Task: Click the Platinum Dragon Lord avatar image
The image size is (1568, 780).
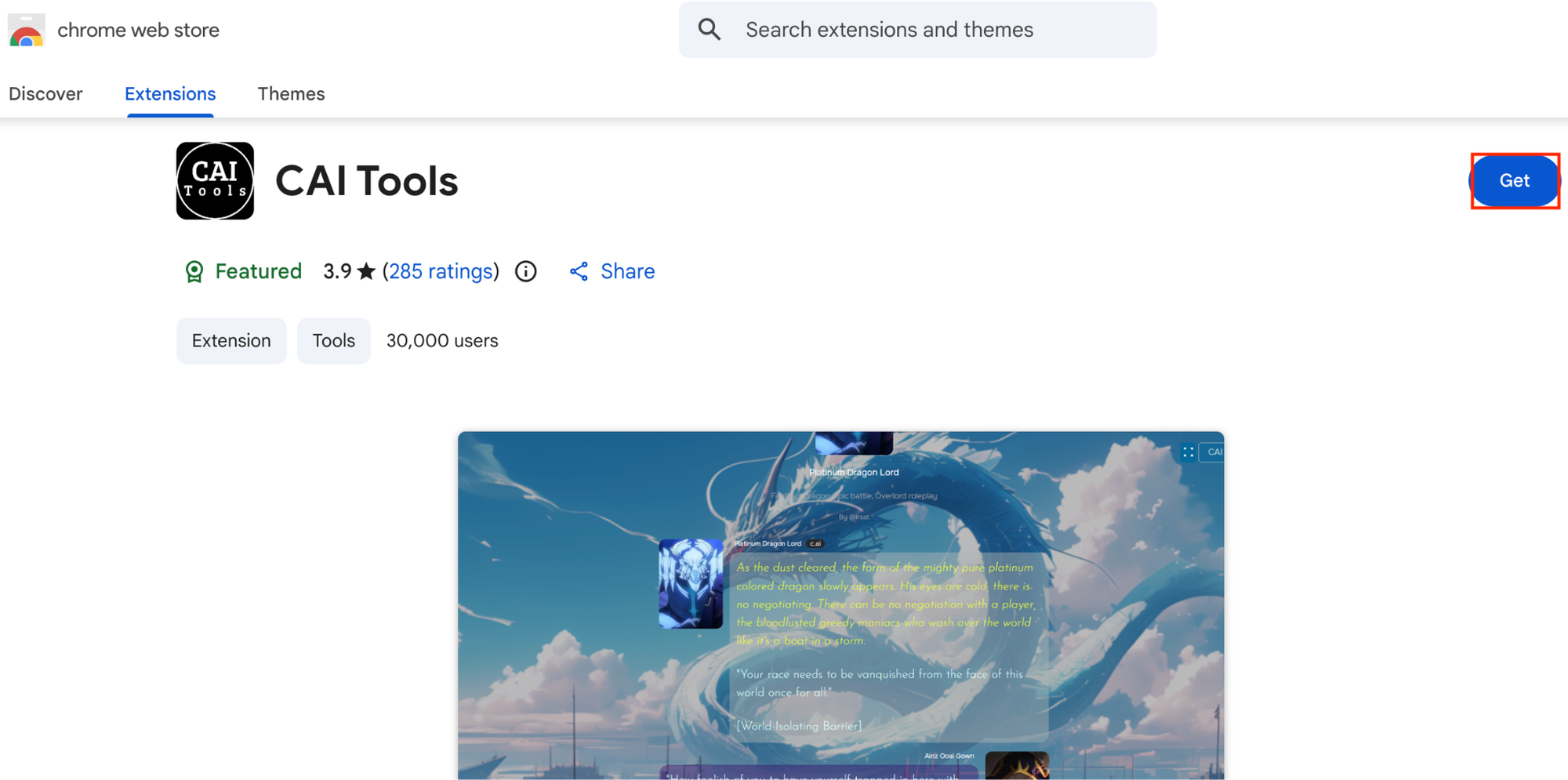Action: point(691,583)
